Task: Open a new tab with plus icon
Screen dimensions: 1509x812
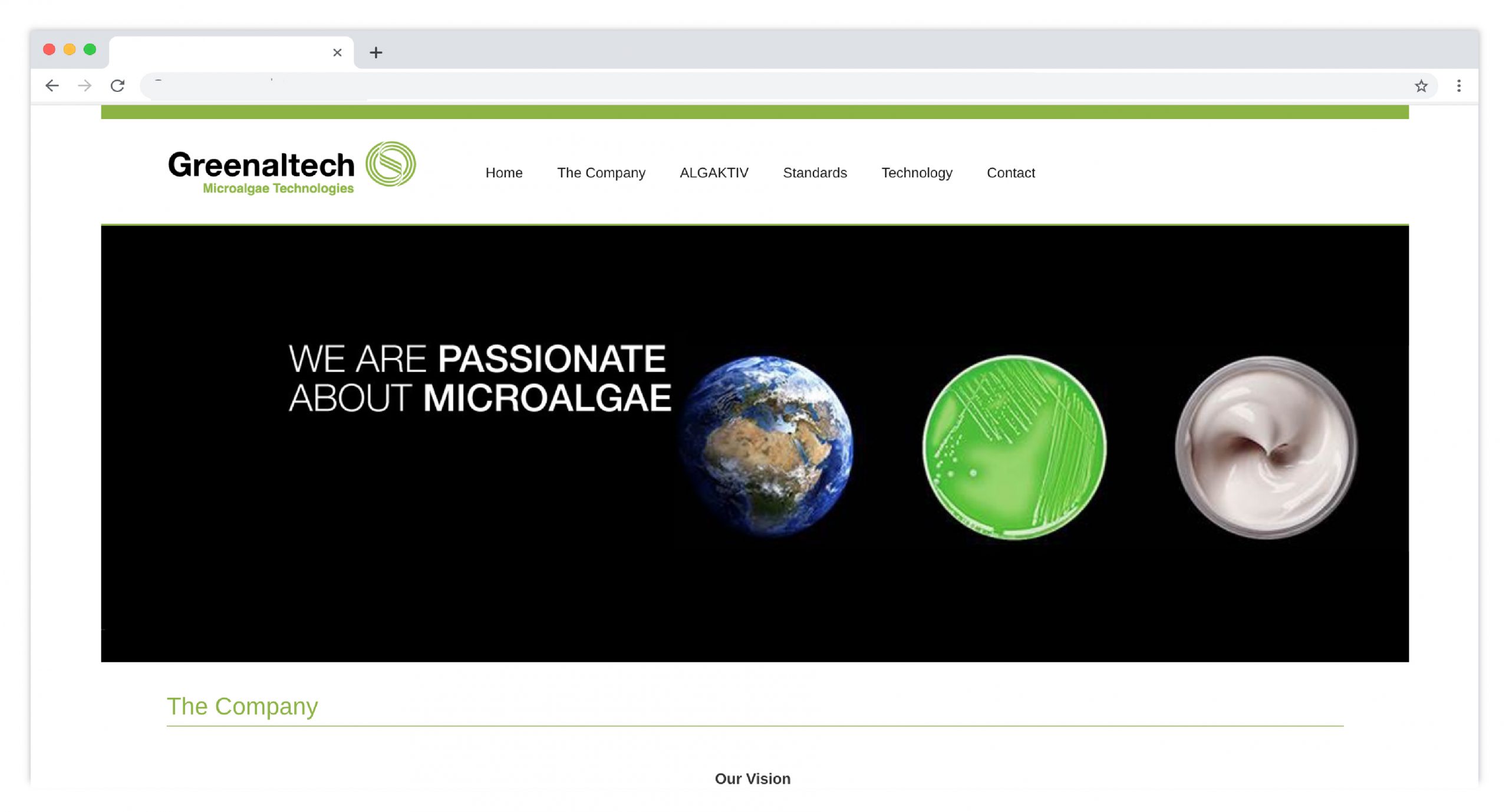Action: tap(376, 52)
